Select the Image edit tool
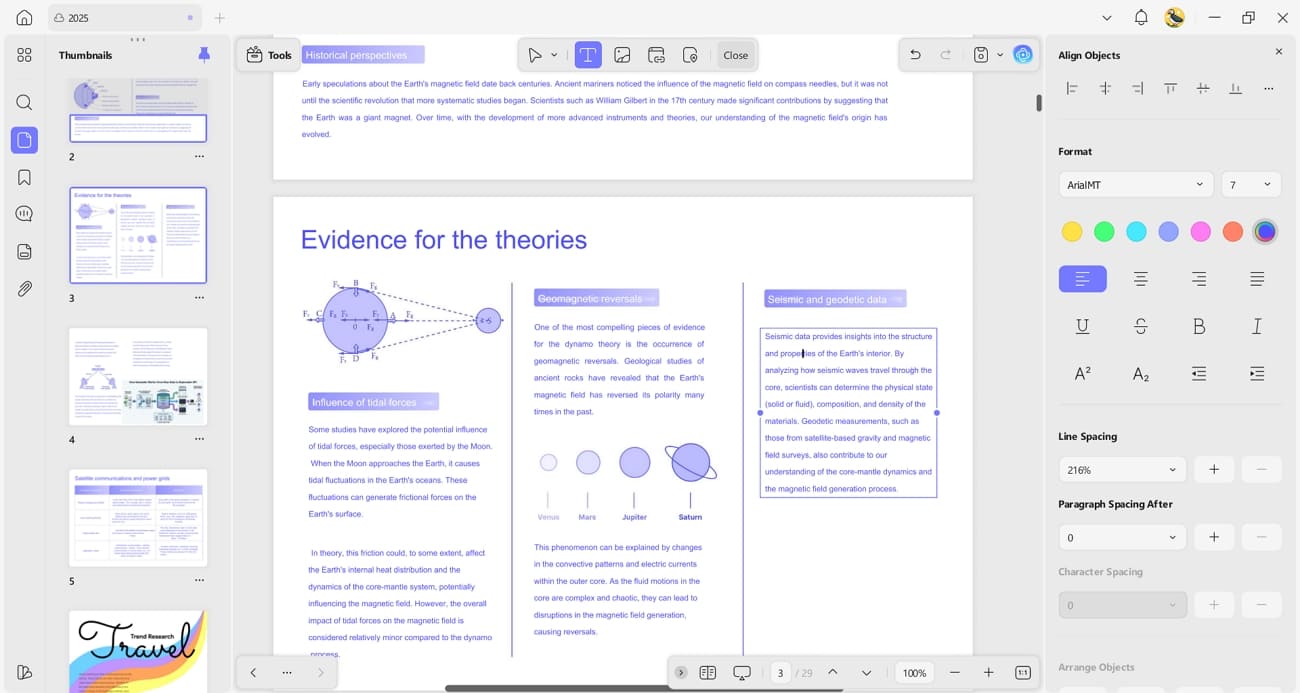 tap(622, 55)
